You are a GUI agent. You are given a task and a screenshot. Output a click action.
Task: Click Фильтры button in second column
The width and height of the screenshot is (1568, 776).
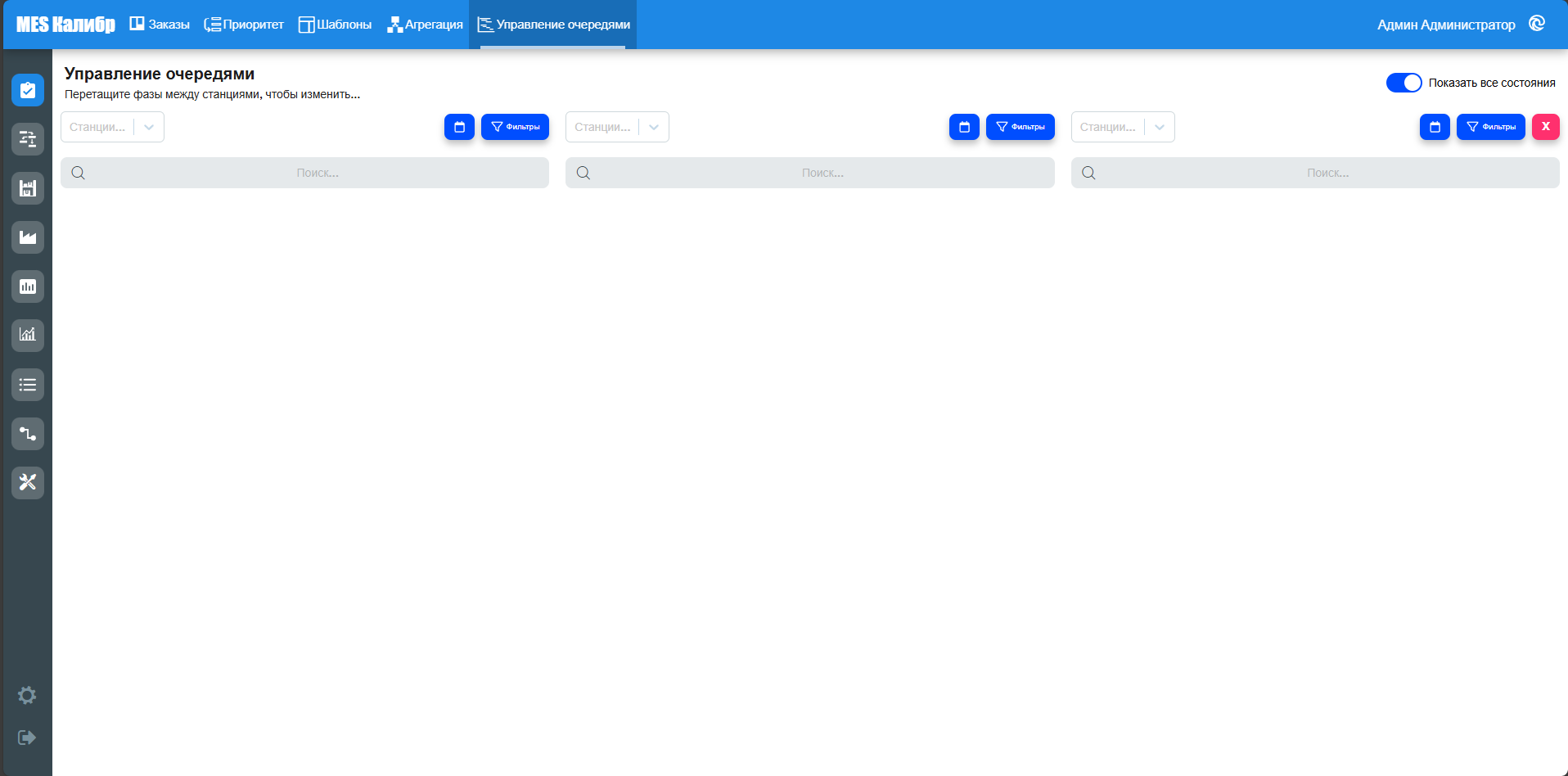click(x=1020, y=127)
